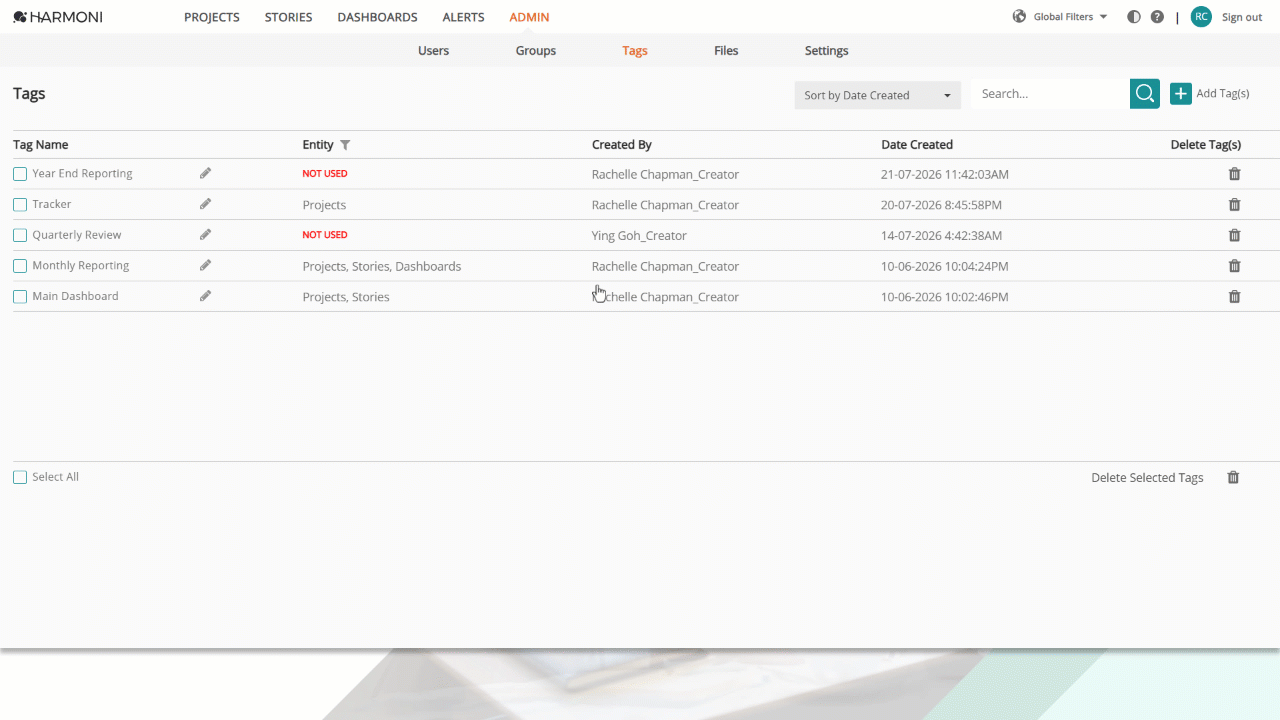This screenshot has height=720, width=1280.
Task: Click the Sign out link
Action: point(1242,17)
